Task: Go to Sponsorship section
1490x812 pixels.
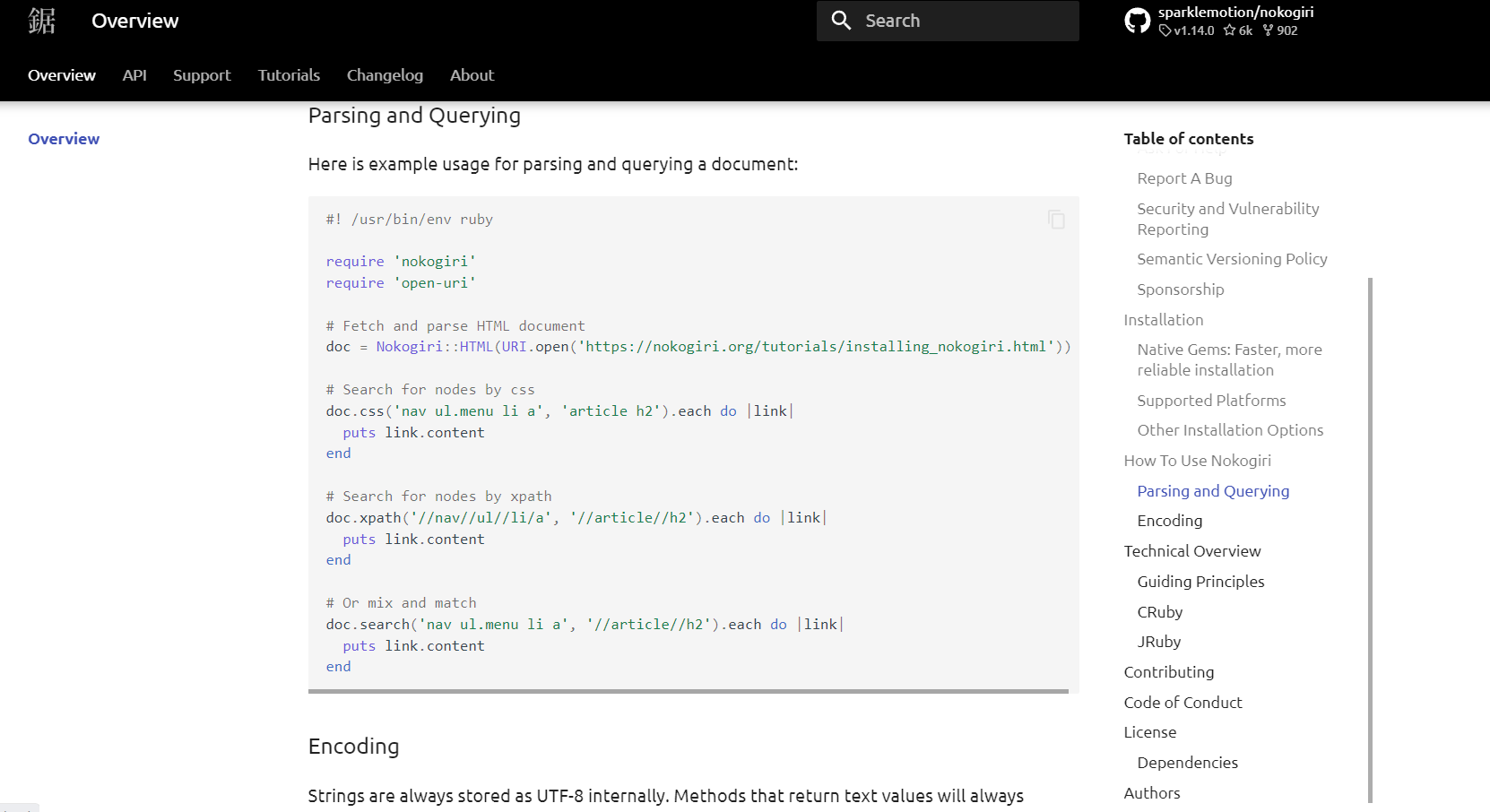Action: pos(1181,289)
